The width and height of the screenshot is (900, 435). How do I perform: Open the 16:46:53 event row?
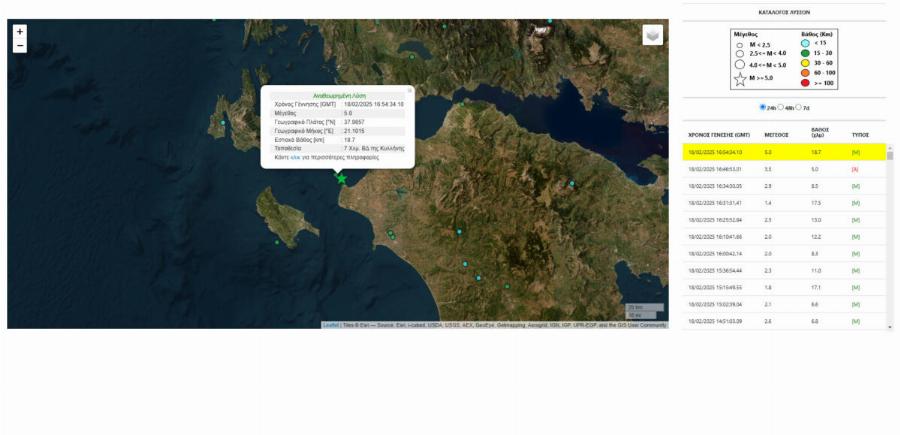click(x=784, y=169)
